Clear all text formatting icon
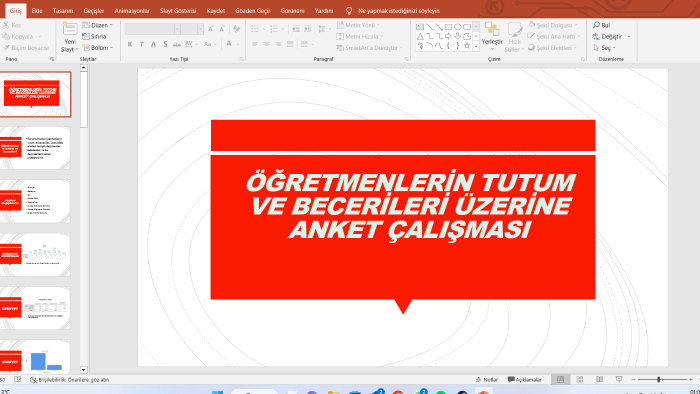 coord(237,29)
